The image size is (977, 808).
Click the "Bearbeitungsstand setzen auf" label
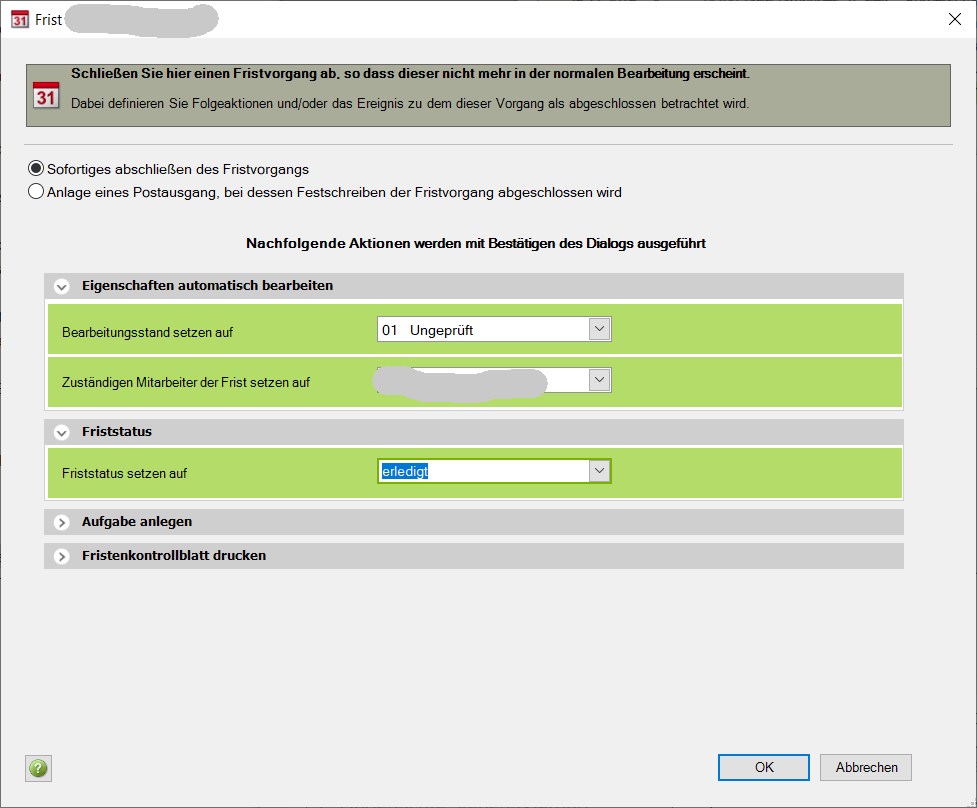click(147, 332)
